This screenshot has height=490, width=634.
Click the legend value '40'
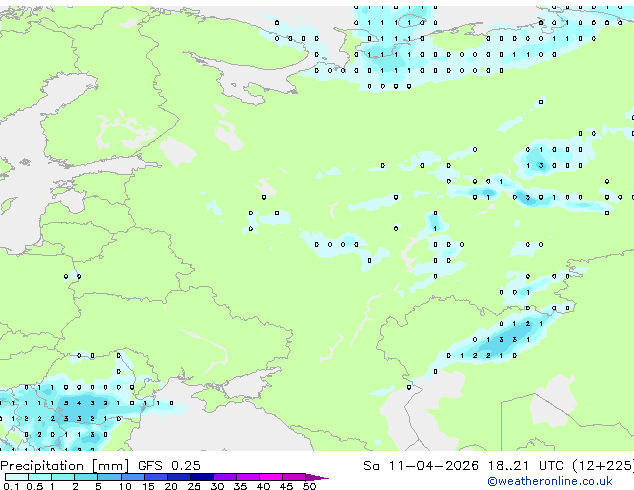point(263,486)
